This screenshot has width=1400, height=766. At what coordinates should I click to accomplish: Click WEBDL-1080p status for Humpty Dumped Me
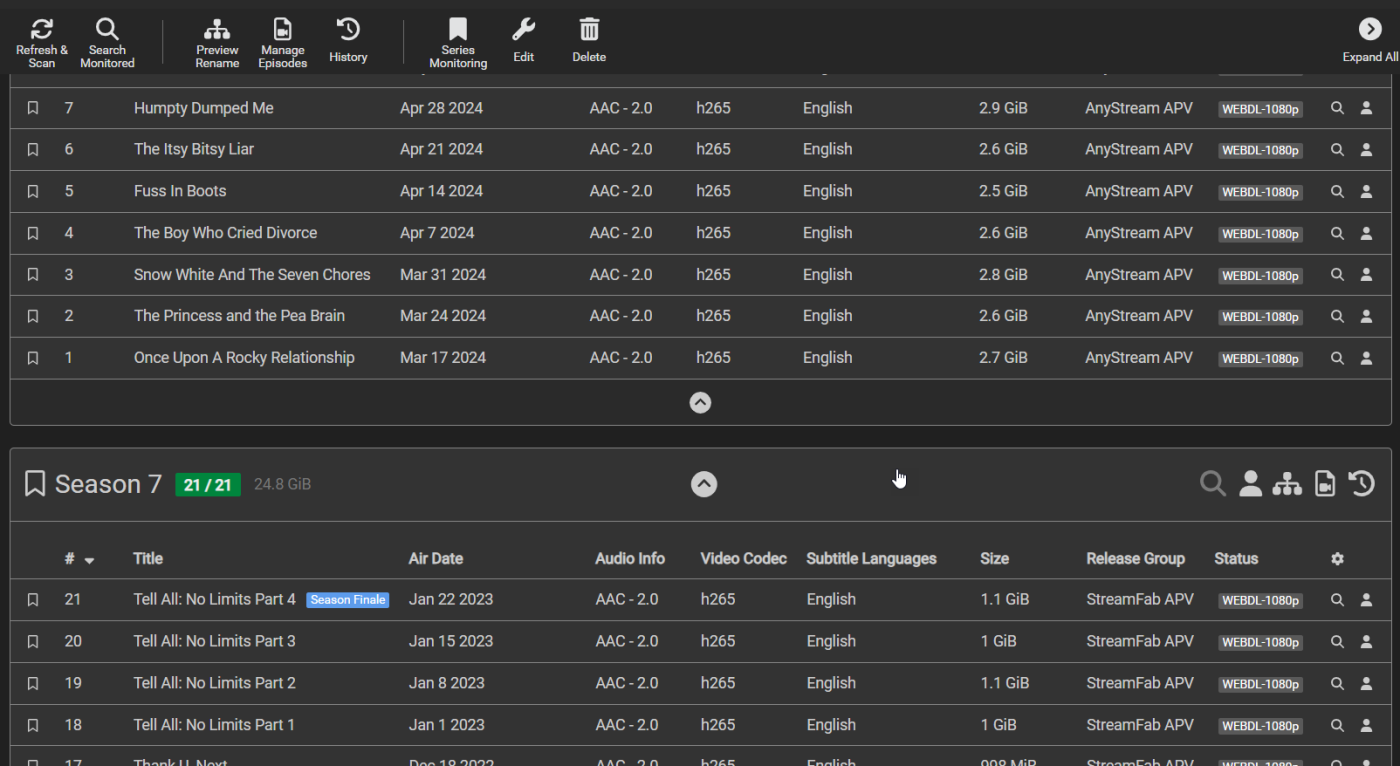[1260, 109]
